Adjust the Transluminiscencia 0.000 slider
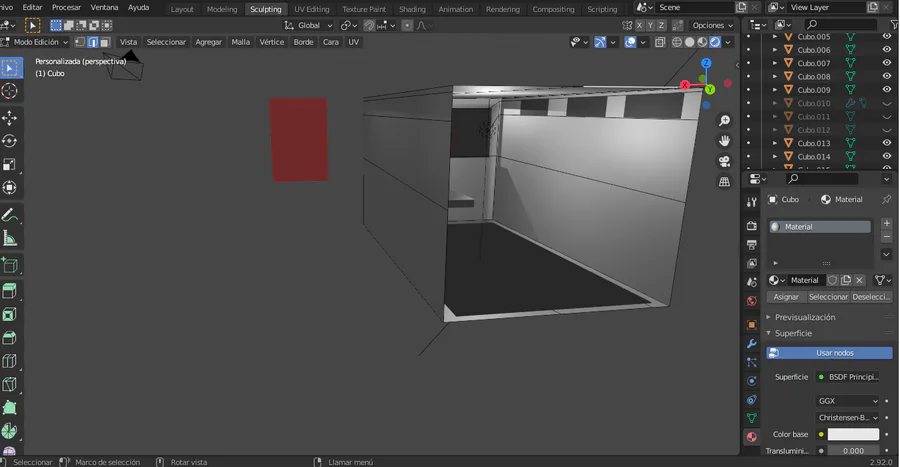This screenshot has height=467, width=900. point(853,451)
